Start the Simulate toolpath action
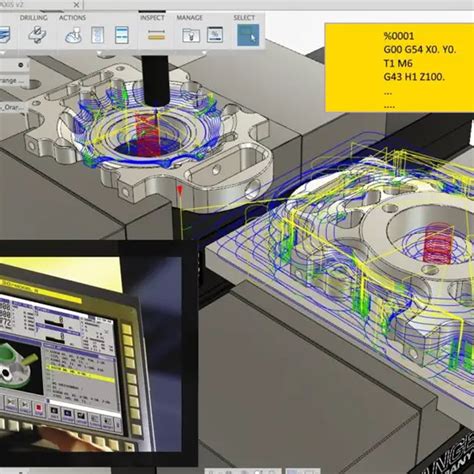474x474 pixels. [73, 35]
